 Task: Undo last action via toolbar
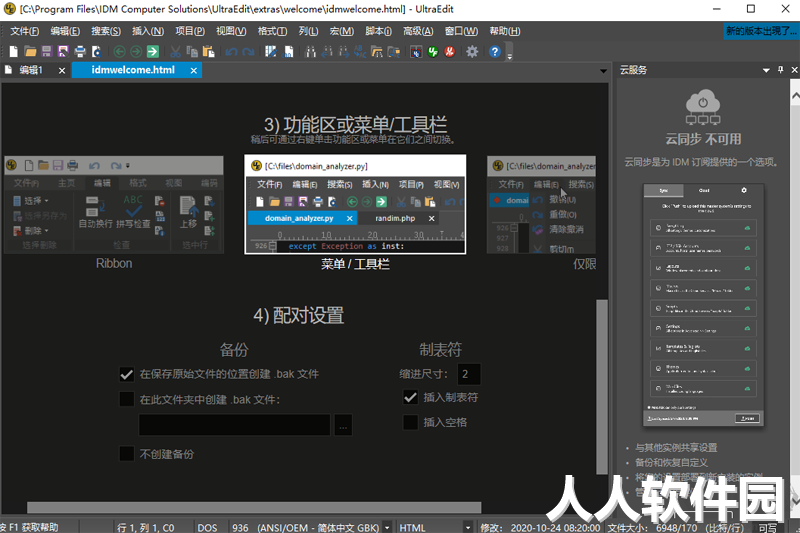231,52
